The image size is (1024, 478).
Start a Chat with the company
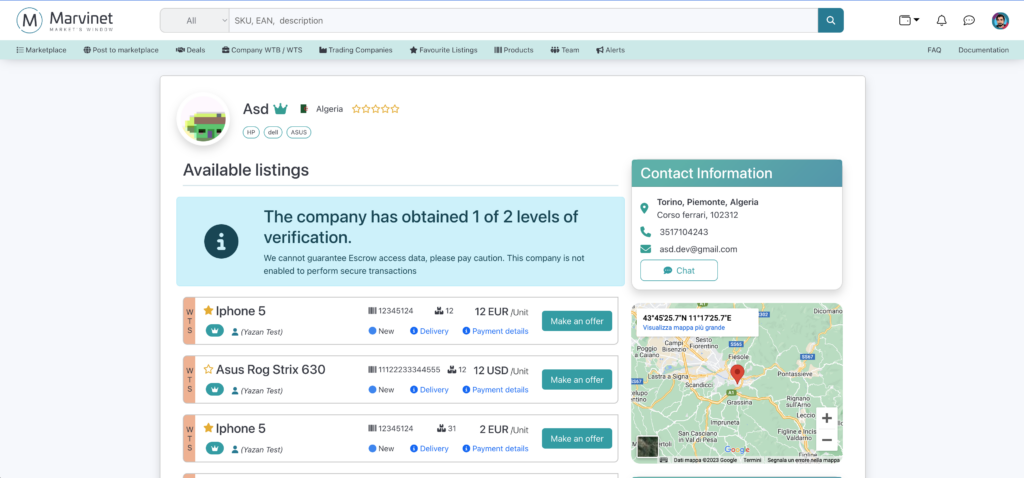[679, 270]
